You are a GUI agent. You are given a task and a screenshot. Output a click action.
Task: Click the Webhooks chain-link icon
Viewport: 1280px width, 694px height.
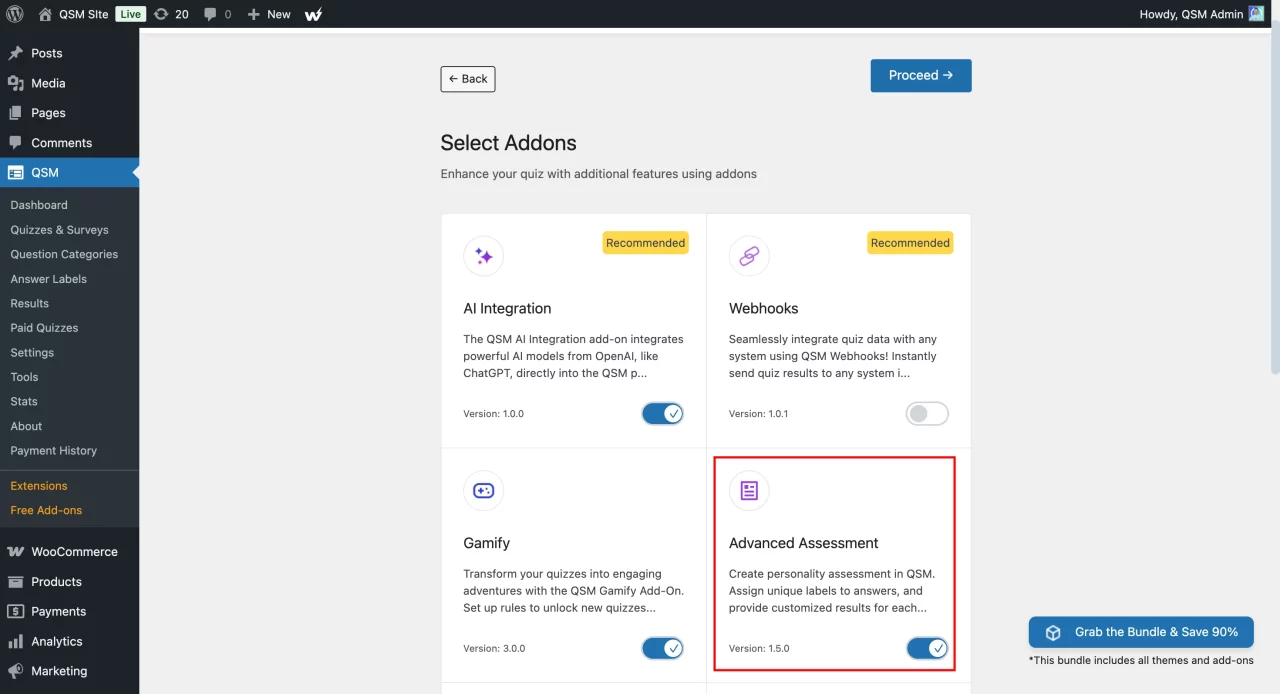748,256
